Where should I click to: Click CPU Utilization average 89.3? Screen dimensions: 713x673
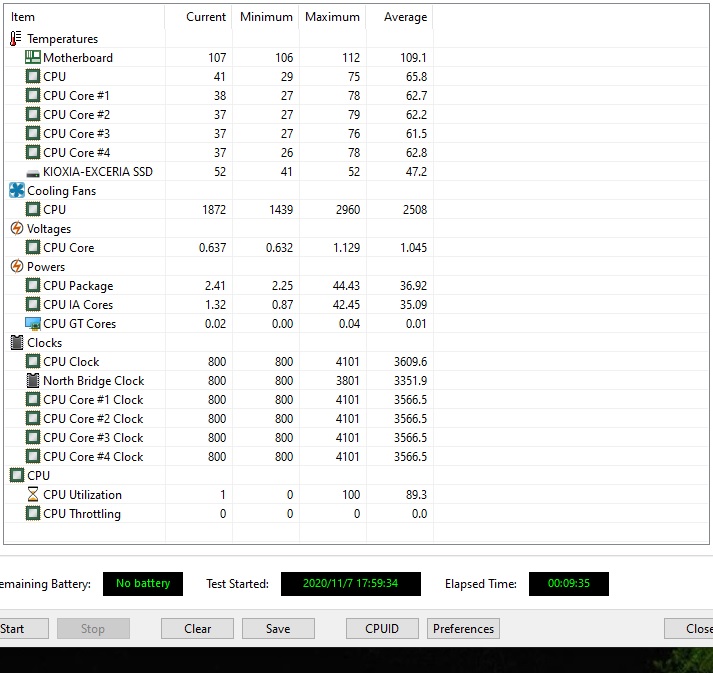[x=417, y=494]
